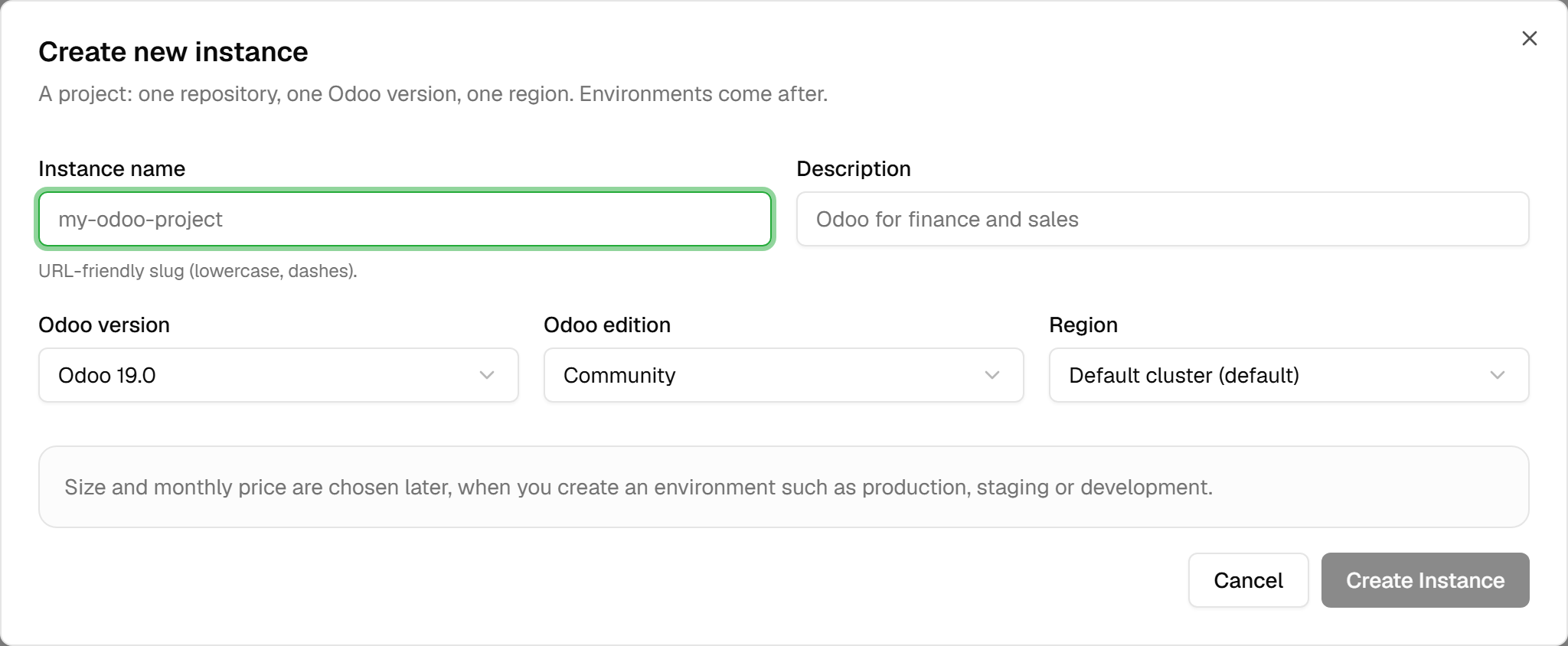Open the Odoo edition dropdown
This screenshot has width=1568, height=646.
tap(783, 375)
